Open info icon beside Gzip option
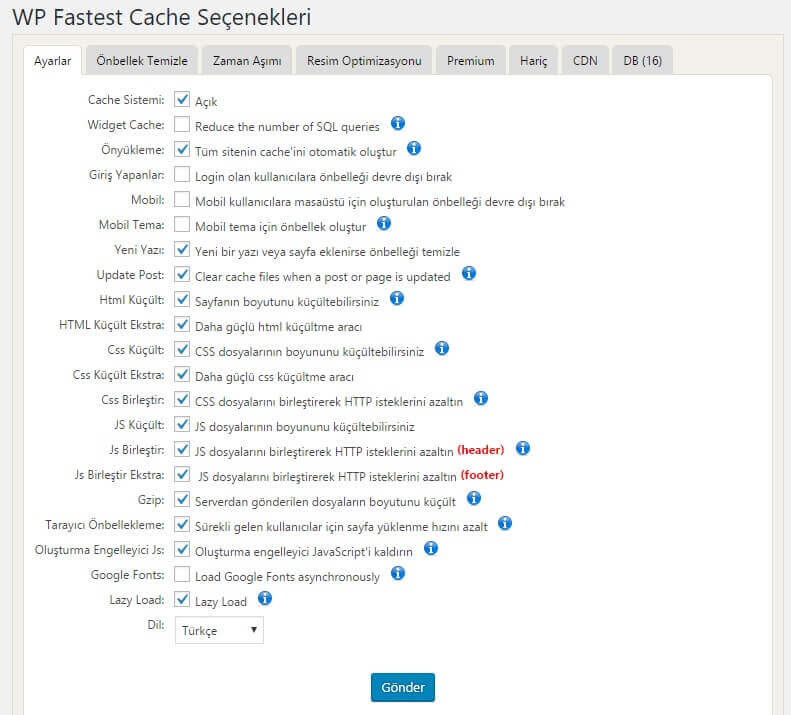This screenshot has height=715, width=791. click(474, 498)
